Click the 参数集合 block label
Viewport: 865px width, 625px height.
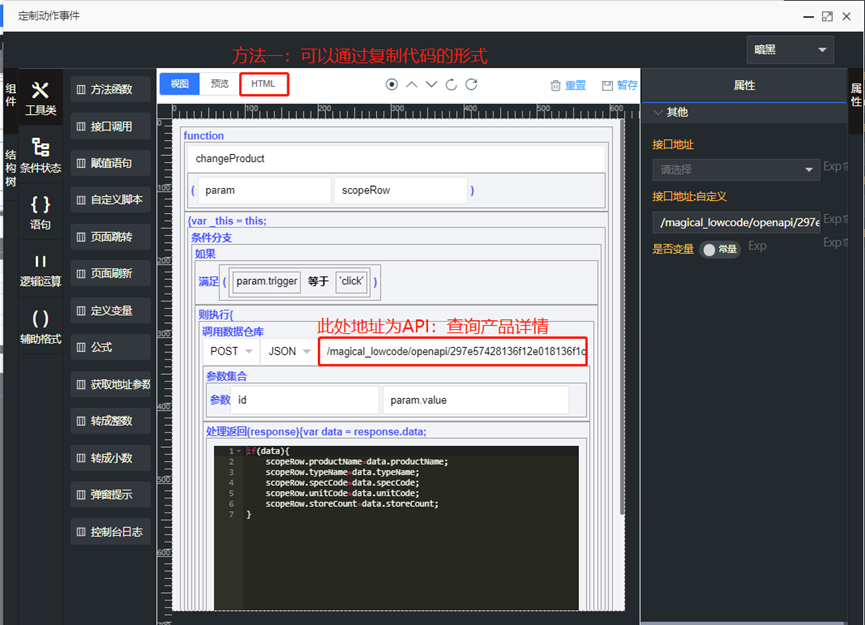pyautogui.click(x=227, y=376)
